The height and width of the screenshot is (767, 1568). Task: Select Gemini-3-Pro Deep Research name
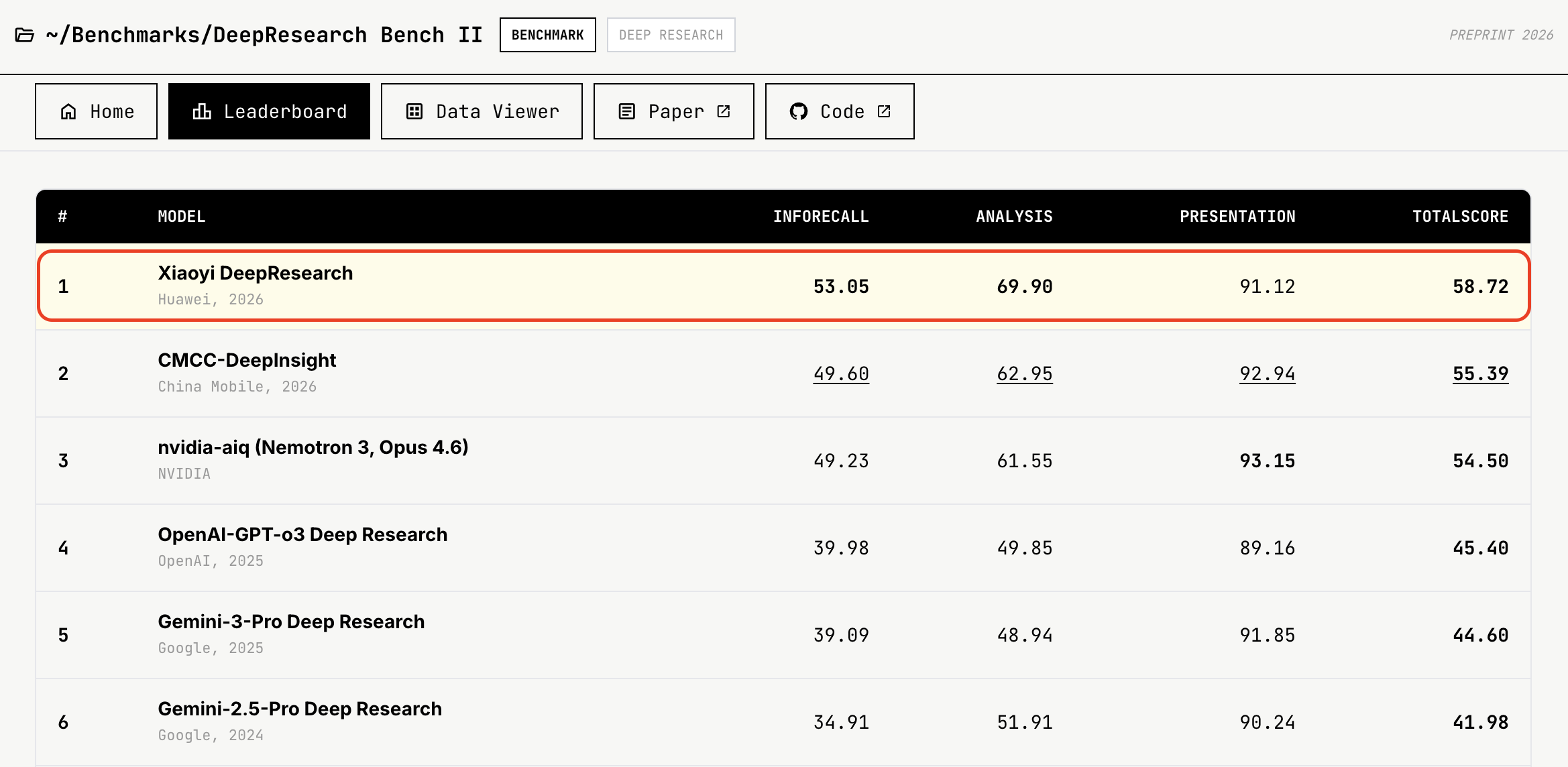tap(291, 622)
